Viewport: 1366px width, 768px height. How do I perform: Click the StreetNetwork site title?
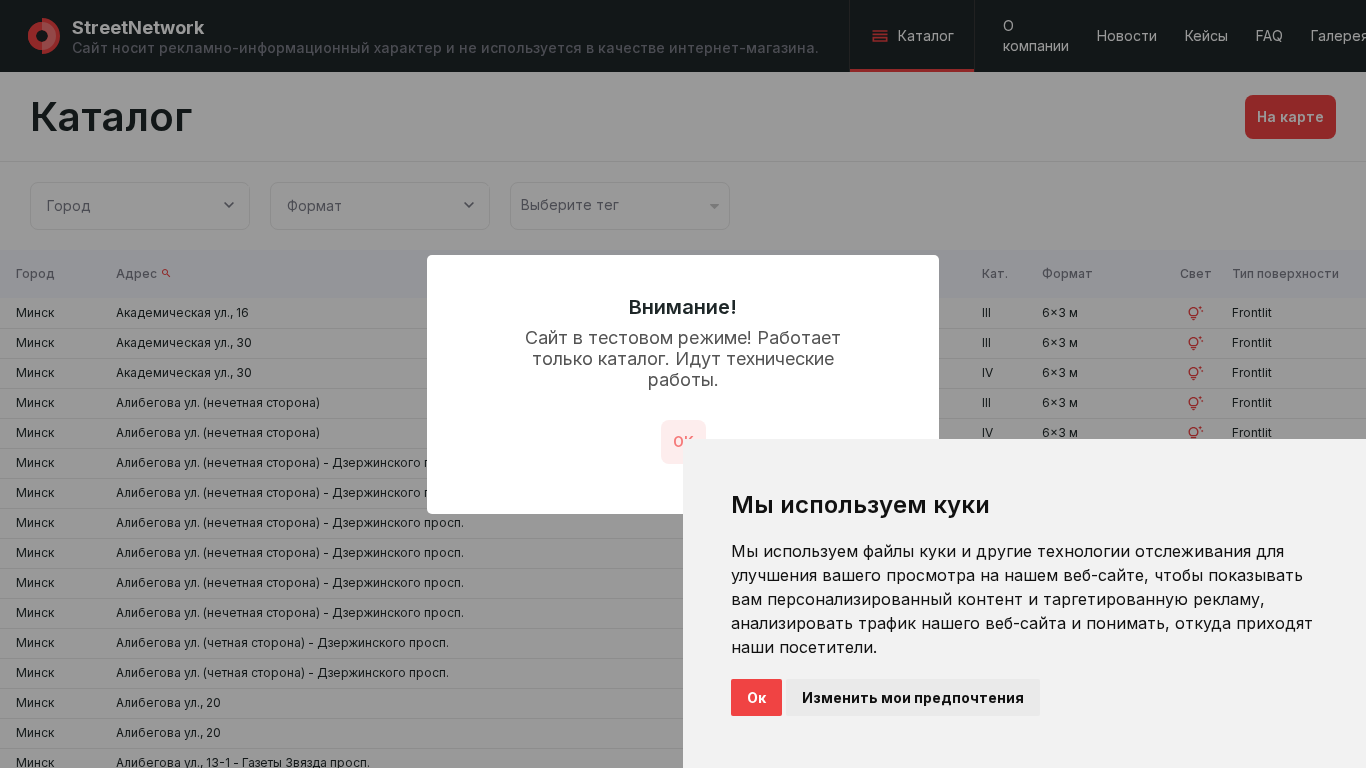[x=138, y=28]
